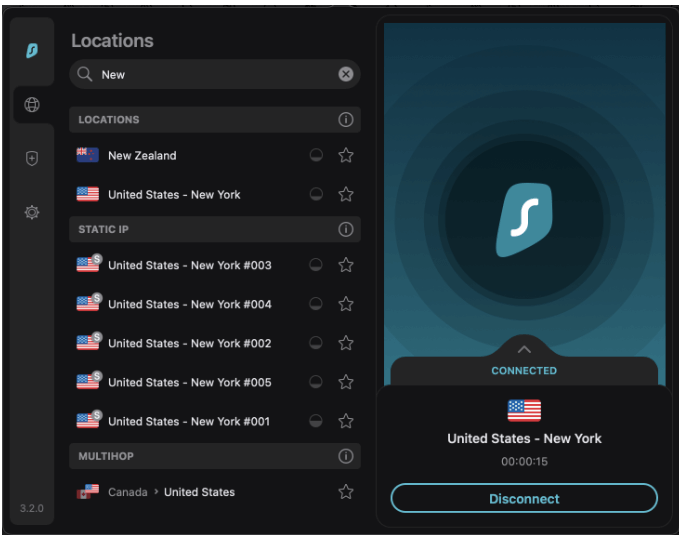681x541 pixels.
Task: Click New Zealand load indicator icon
Action: pyautogui.click(x=316, y=155)
